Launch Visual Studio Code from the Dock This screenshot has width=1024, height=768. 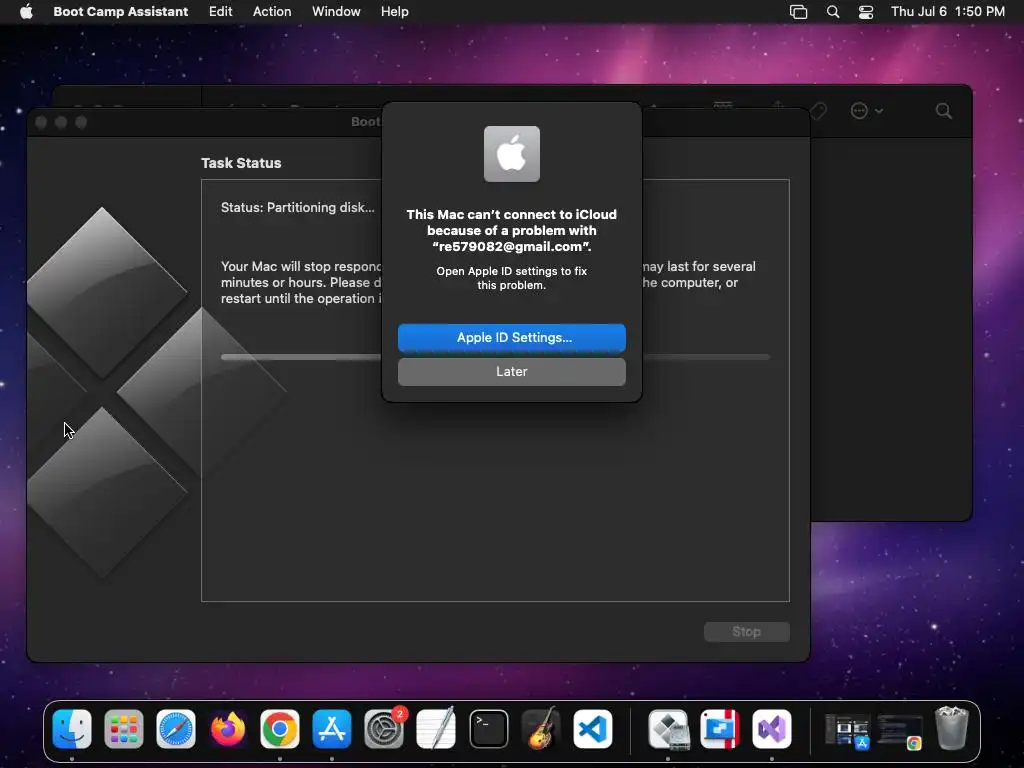[593, 729]
